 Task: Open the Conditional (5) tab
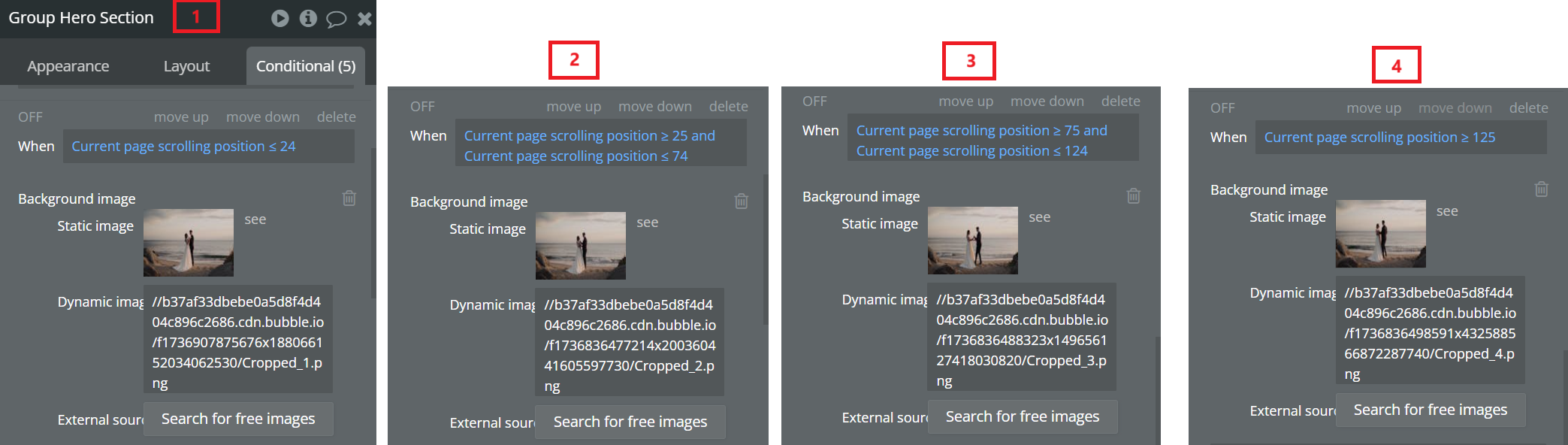(306, 66)
